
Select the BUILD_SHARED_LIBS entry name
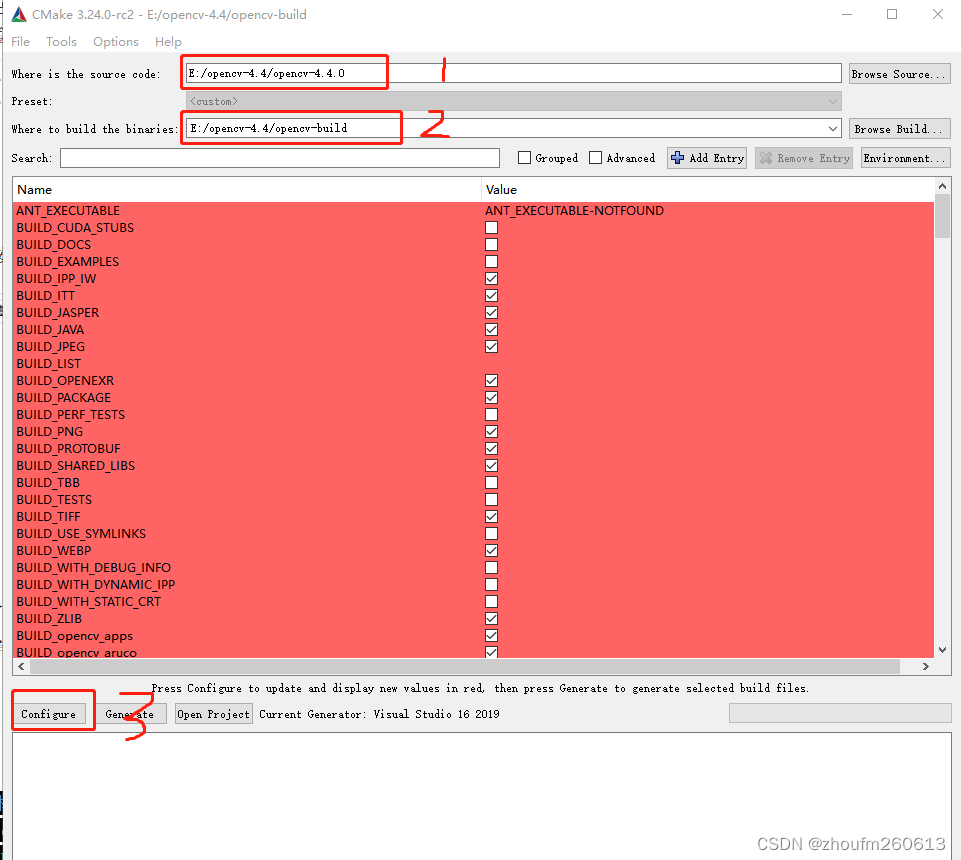point(75,466)
